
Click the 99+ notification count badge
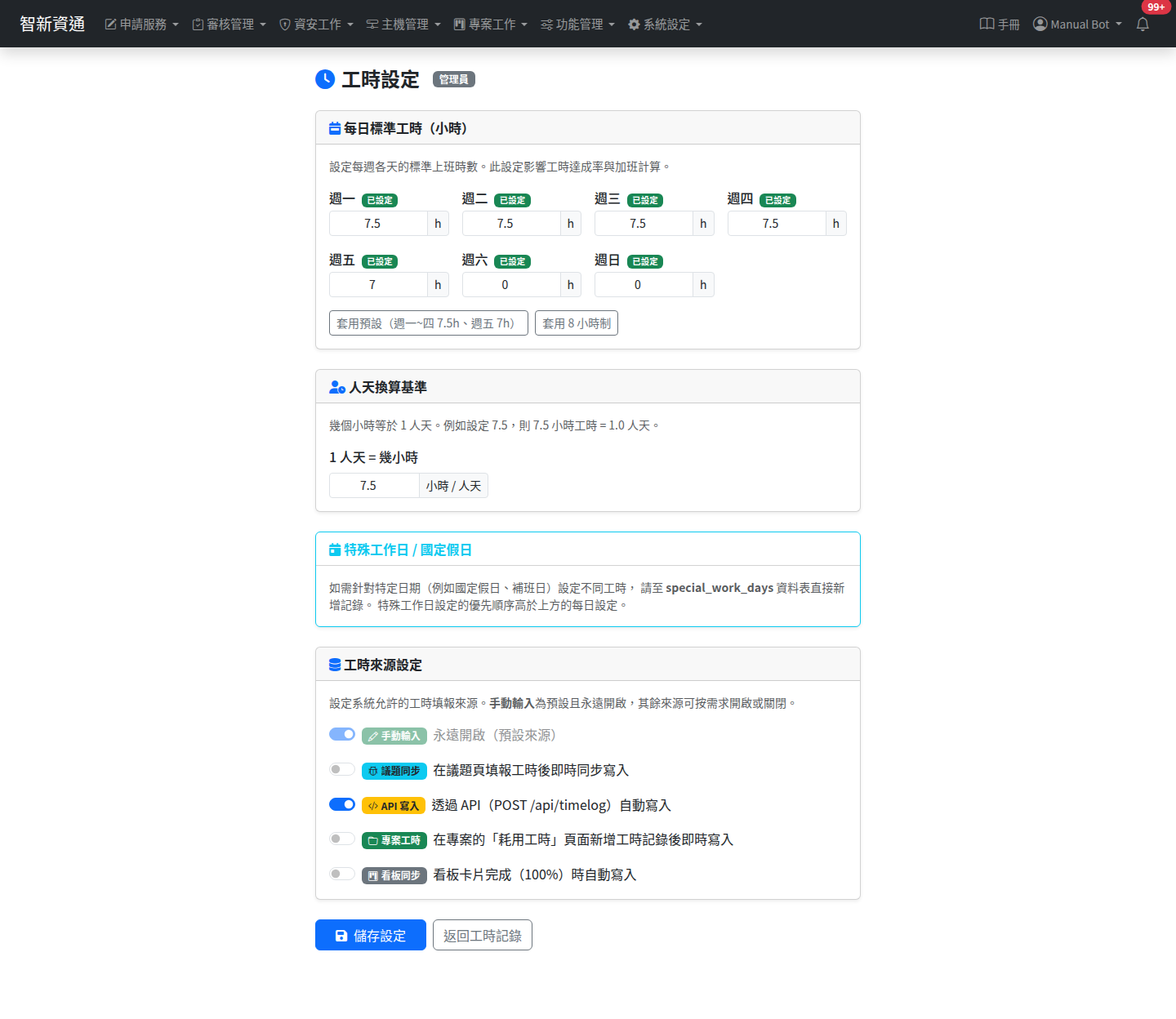coord(1156,7)
